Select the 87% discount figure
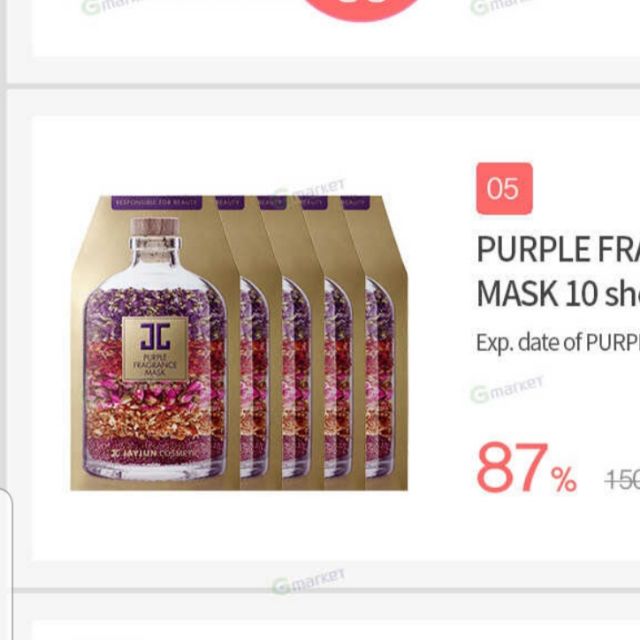 527,468
